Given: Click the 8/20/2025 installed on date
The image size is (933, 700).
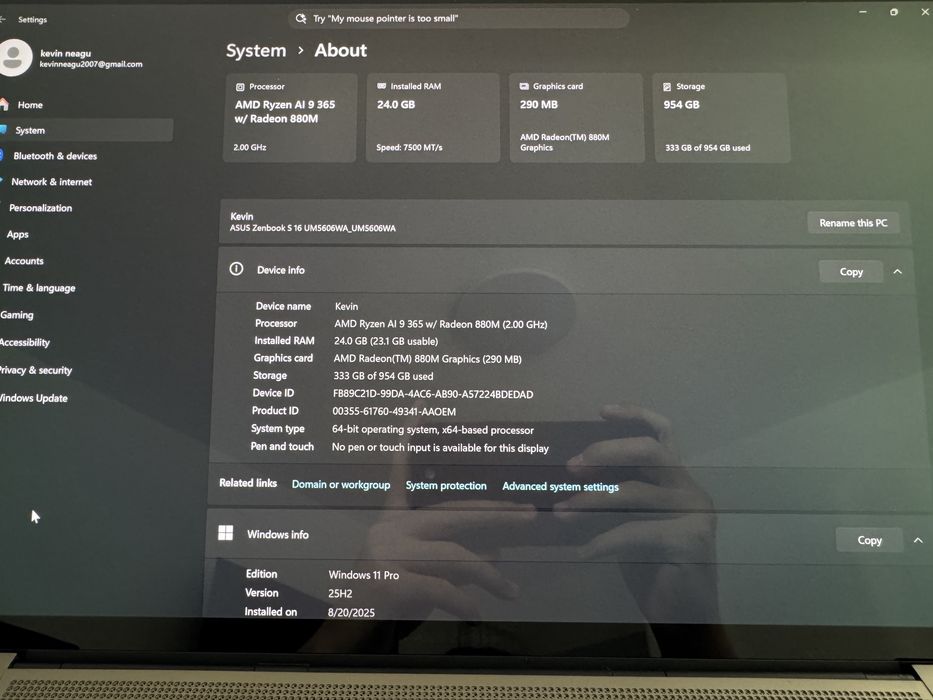Looking at the screenshot, I should pyautogui.click(x=351, y=612).
